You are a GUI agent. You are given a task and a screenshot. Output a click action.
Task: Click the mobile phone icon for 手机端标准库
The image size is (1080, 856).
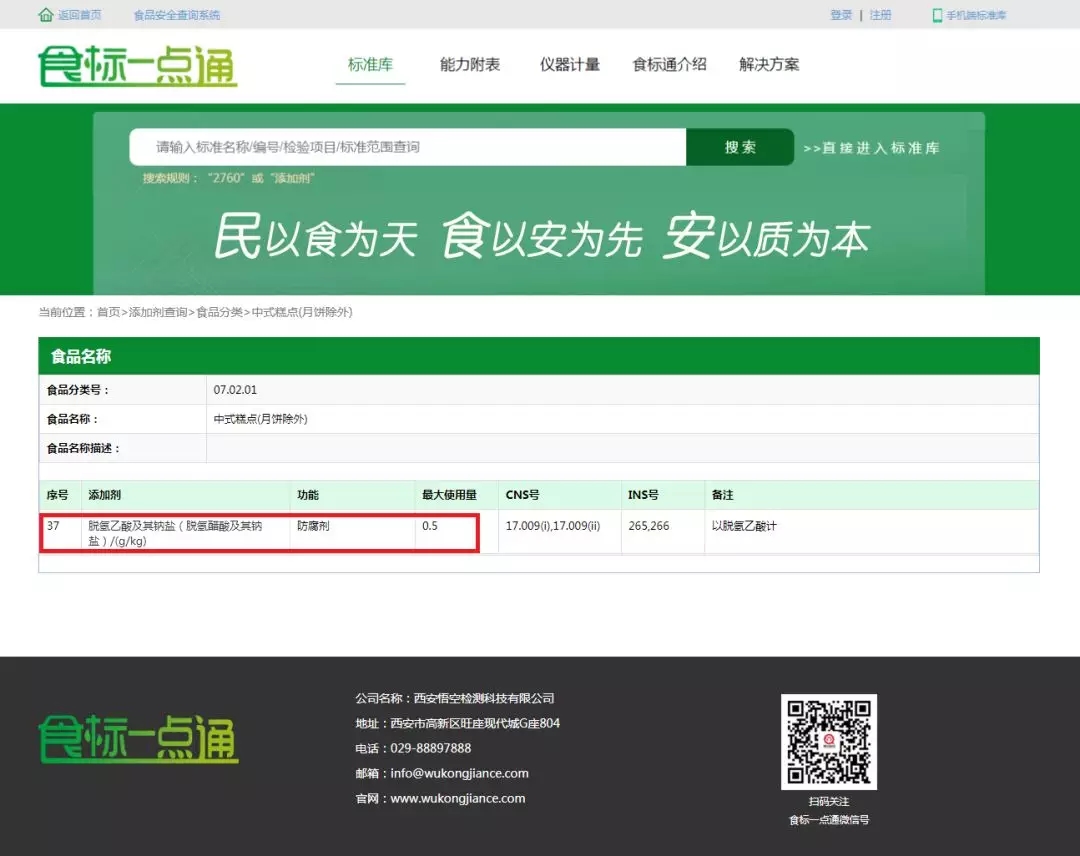(x=937, y=15)
